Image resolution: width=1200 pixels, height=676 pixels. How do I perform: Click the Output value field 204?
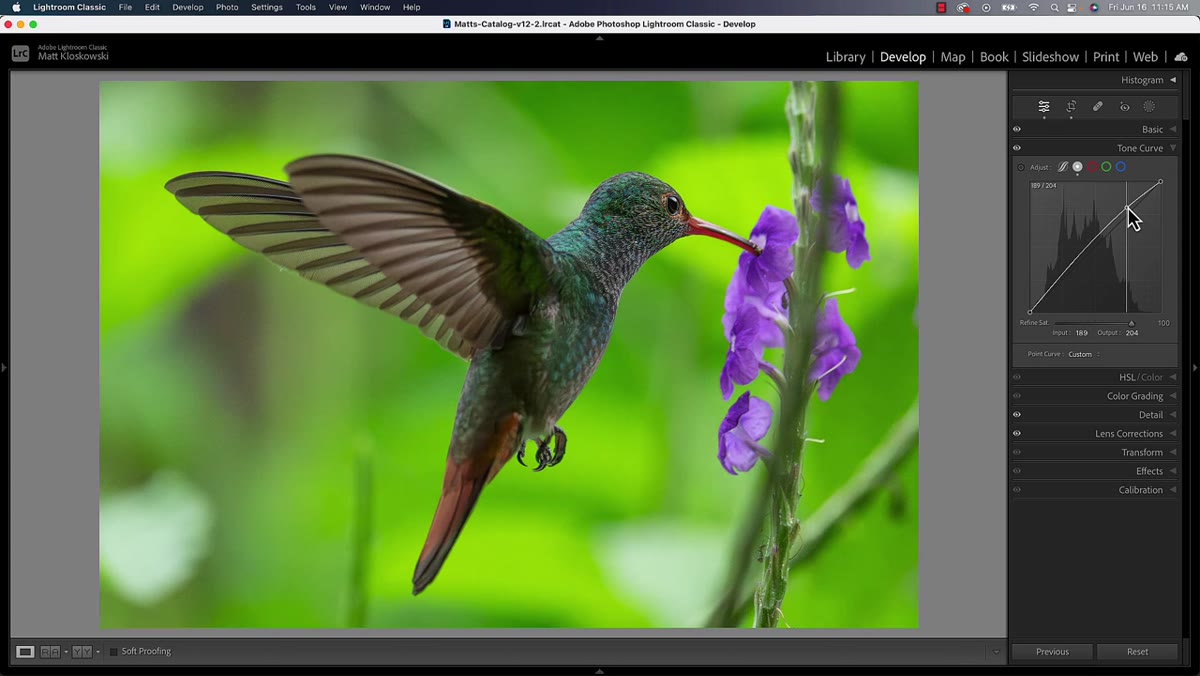pyautogui.click(x=1132, y=333)
